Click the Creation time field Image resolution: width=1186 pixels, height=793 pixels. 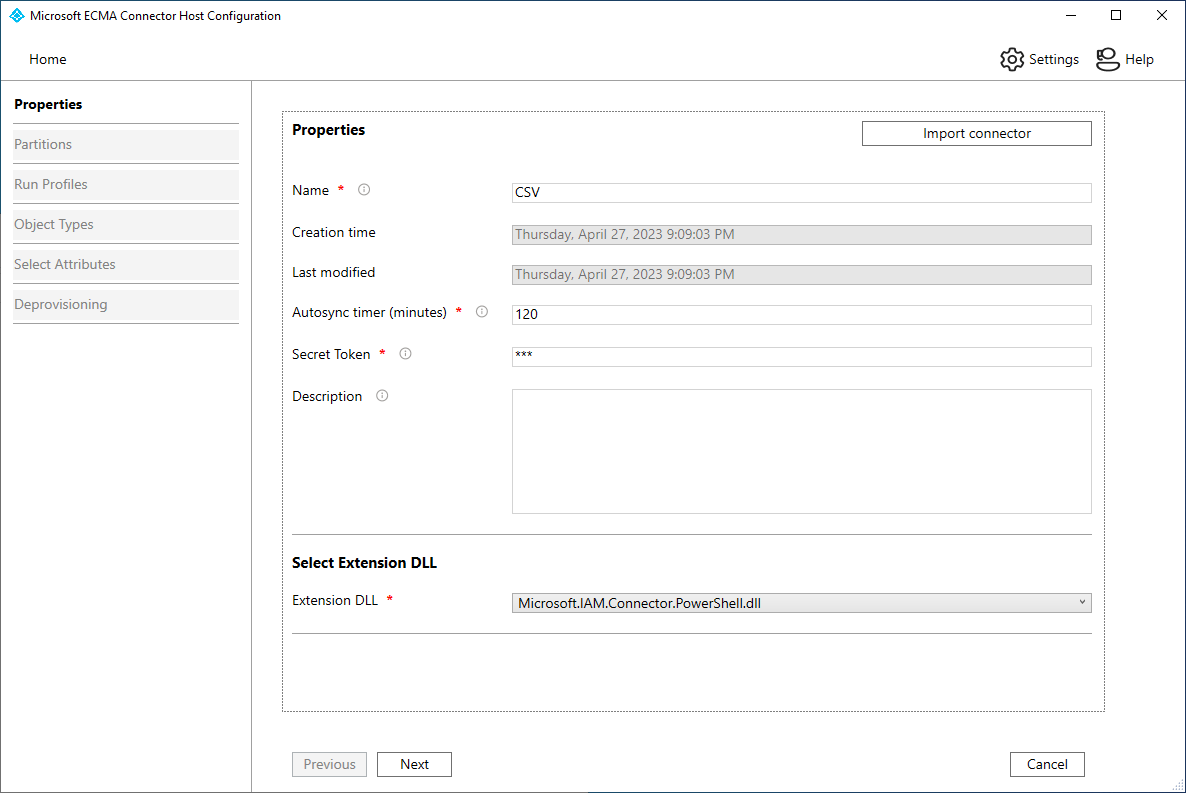point(802,235)
